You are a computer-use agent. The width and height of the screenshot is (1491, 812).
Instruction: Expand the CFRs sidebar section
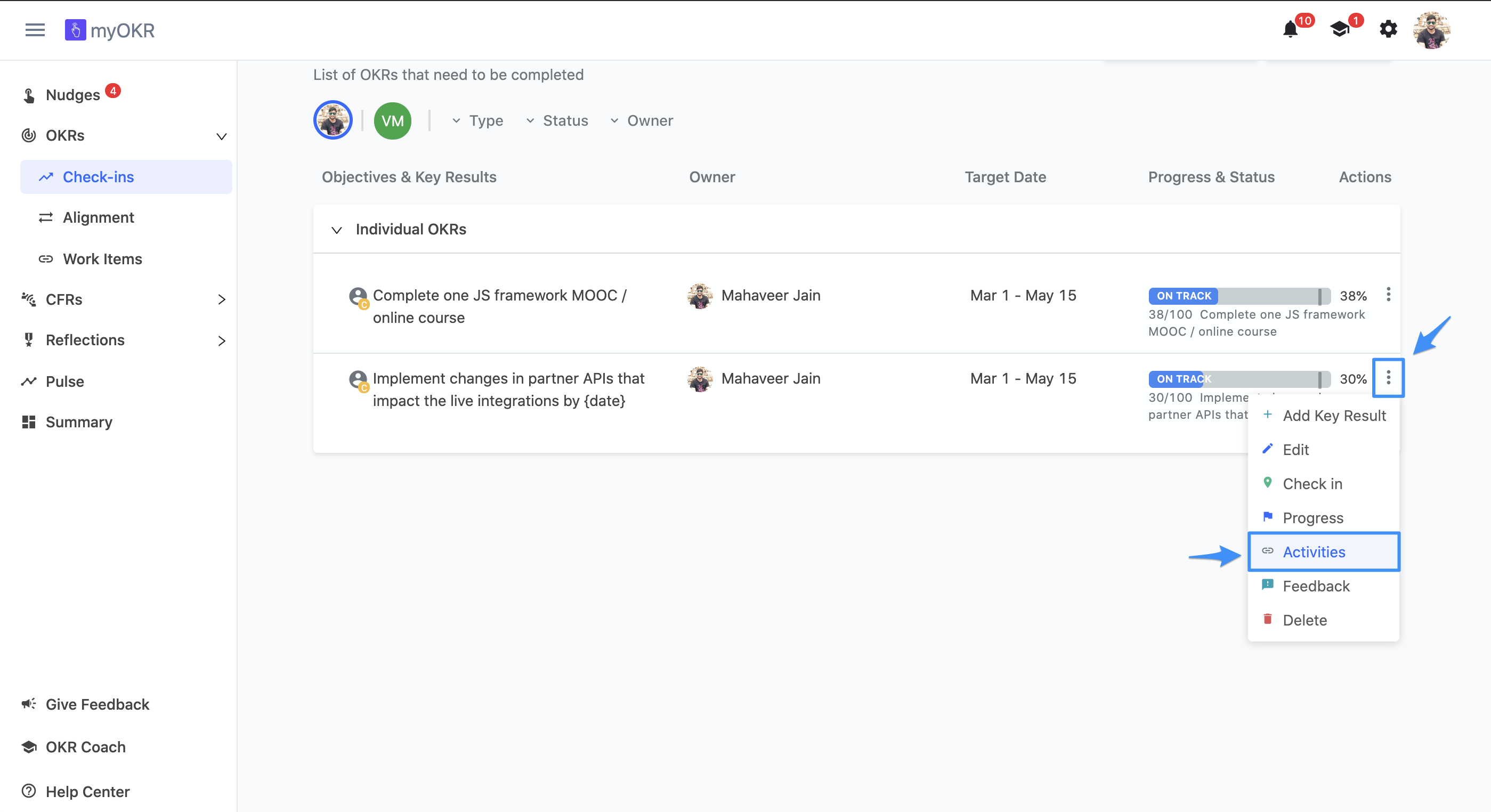(222, 299)
